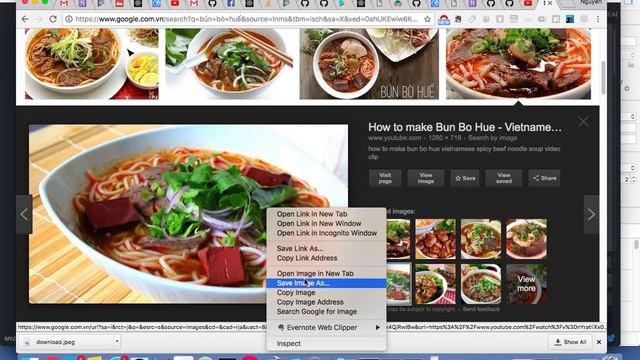
Task: Click the blue square extension icon in toolbar
Action: (570, 19)
